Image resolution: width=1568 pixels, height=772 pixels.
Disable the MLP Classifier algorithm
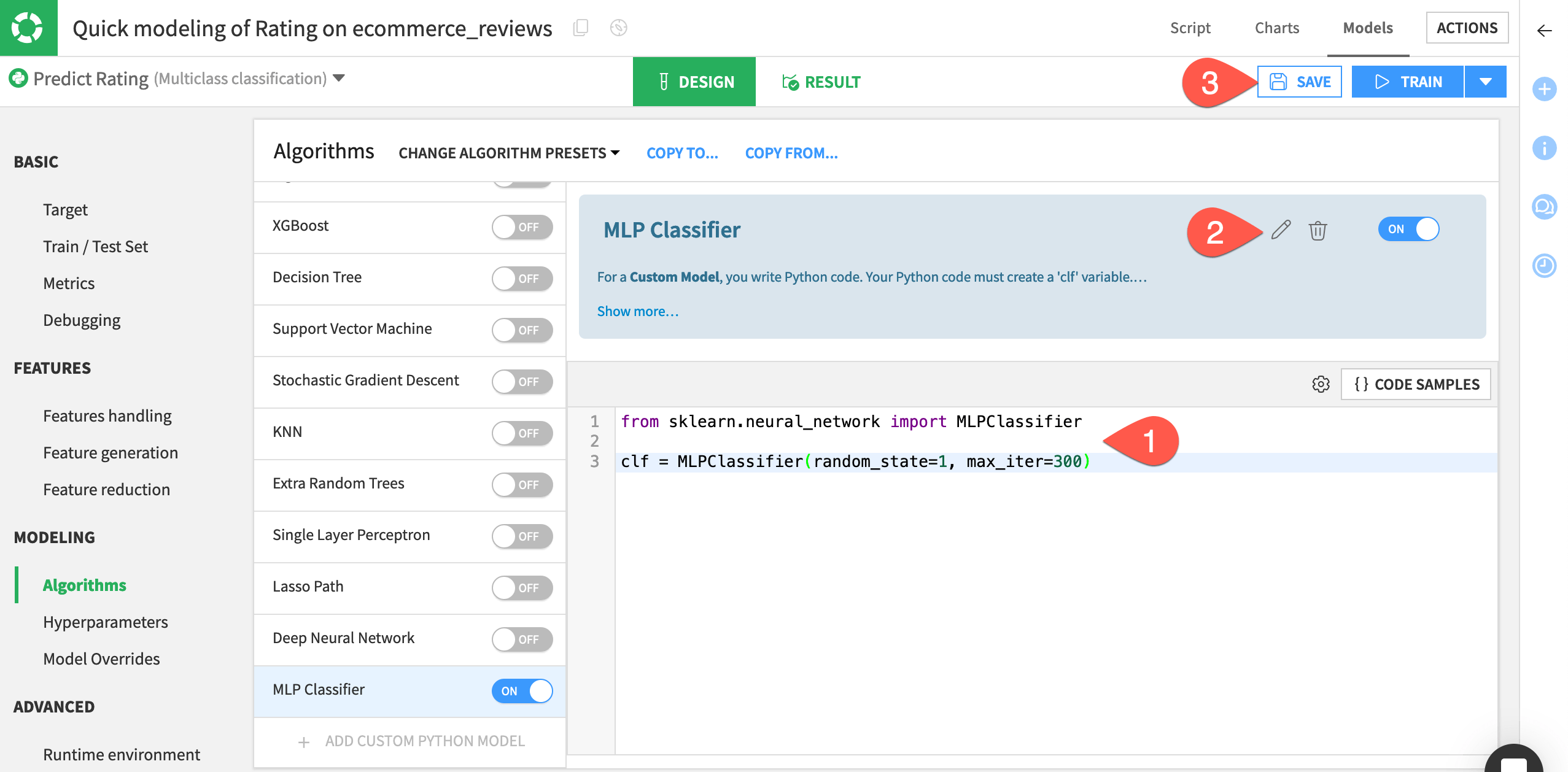[522, 691]
